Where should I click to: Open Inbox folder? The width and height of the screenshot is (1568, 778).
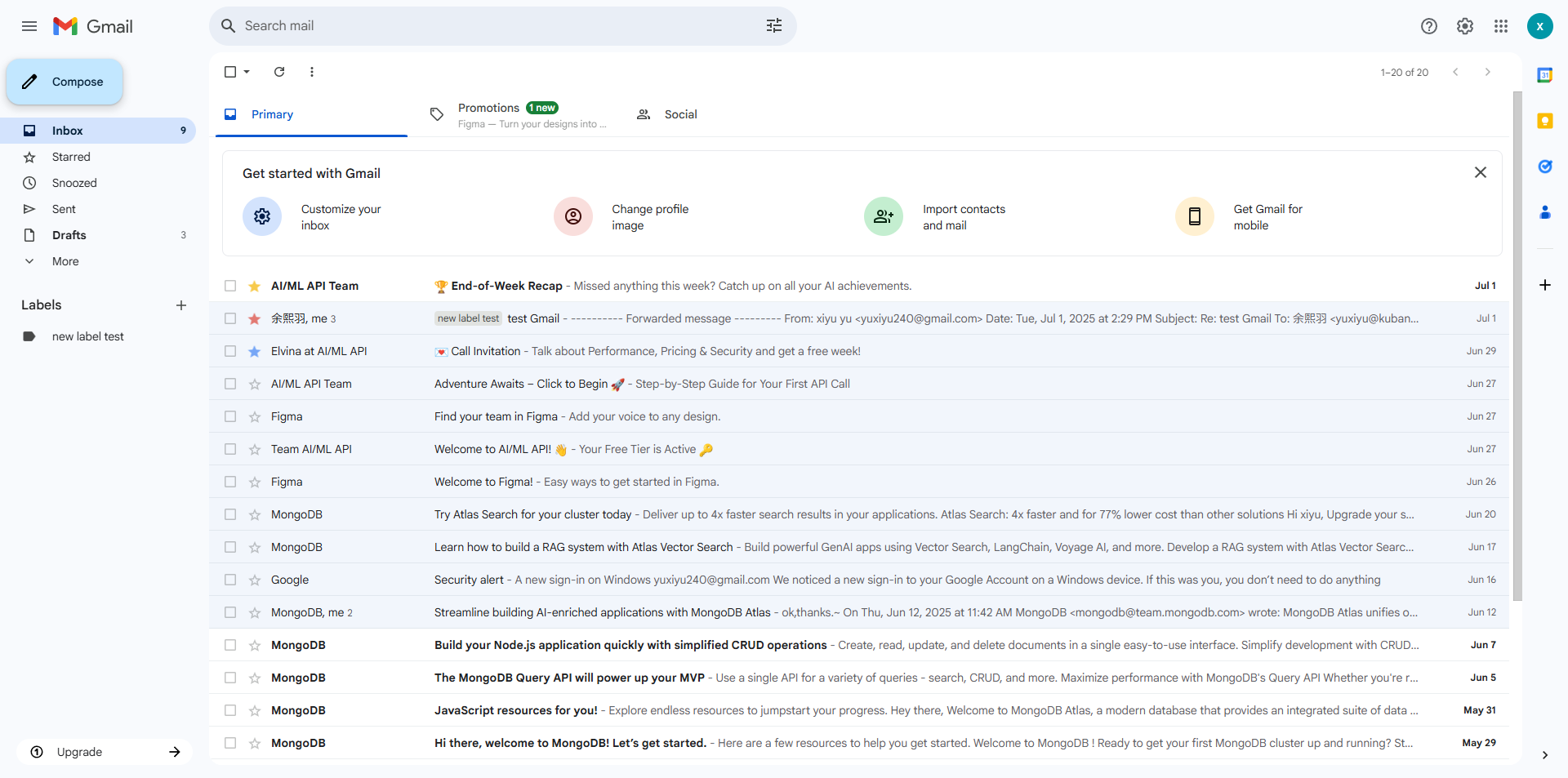(98, 131)
